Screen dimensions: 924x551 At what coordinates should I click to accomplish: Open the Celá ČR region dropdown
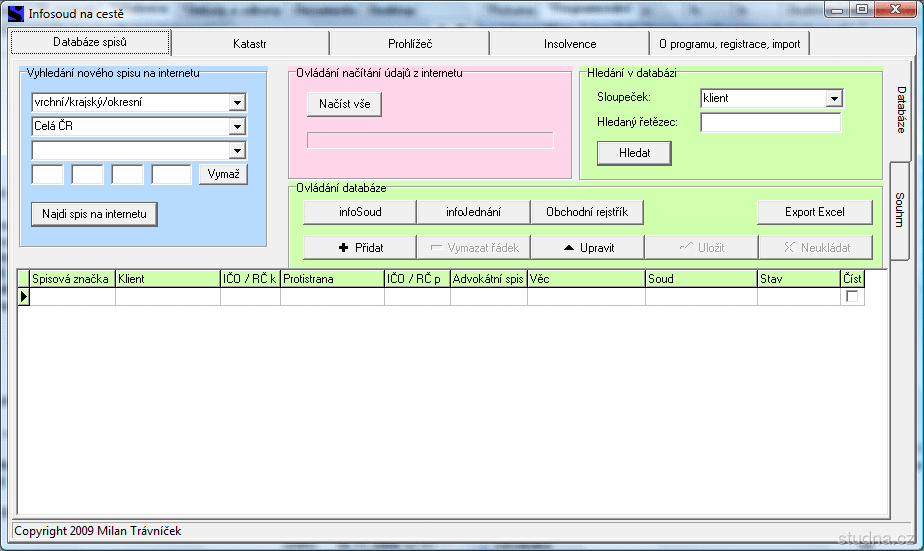coord(237,126)
